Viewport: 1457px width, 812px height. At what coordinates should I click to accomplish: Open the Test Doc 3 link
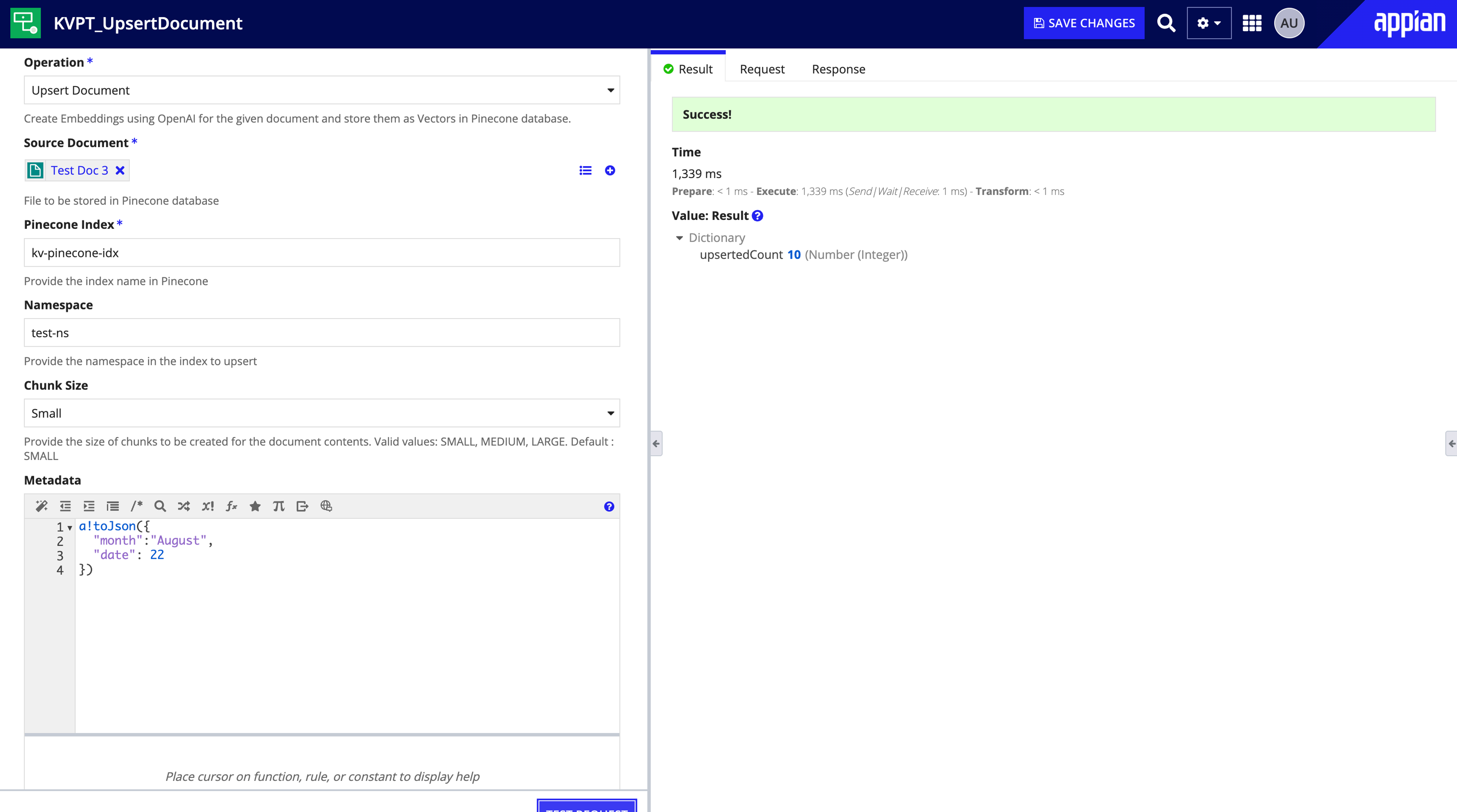(79, 170)
